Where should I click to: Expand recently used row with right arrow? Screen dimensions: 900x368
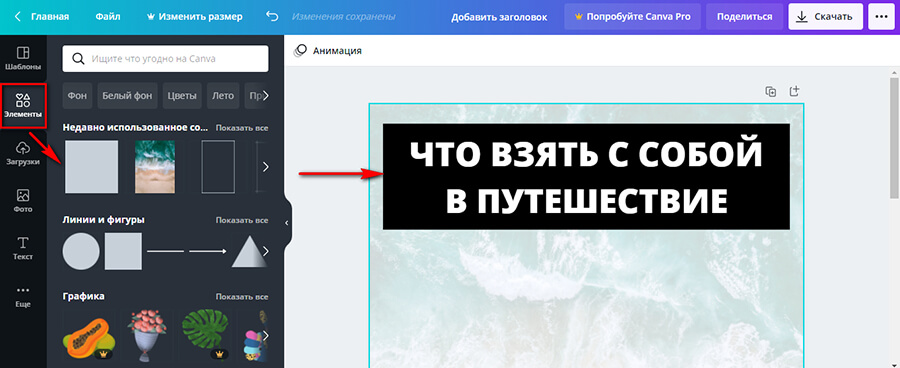[265, 166]
